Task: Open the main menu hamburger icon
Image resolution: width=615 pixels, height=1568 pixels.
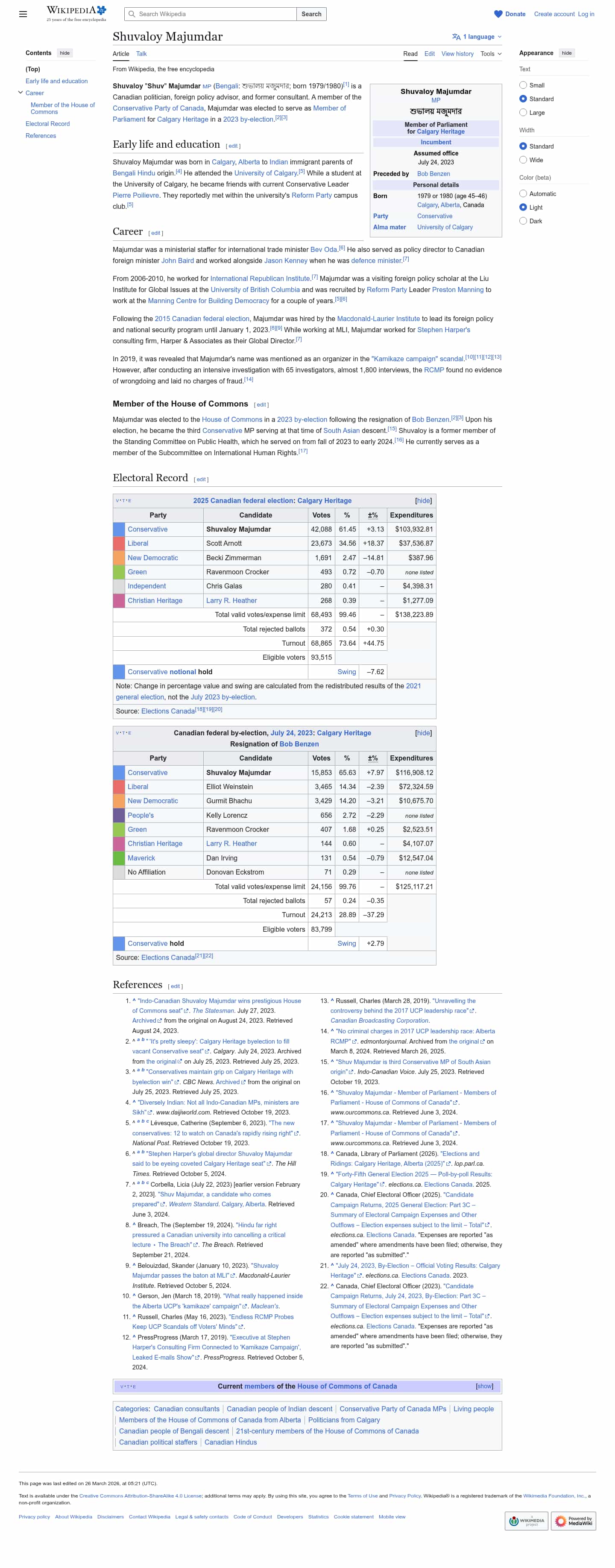Action: click(x=23, y=14)
